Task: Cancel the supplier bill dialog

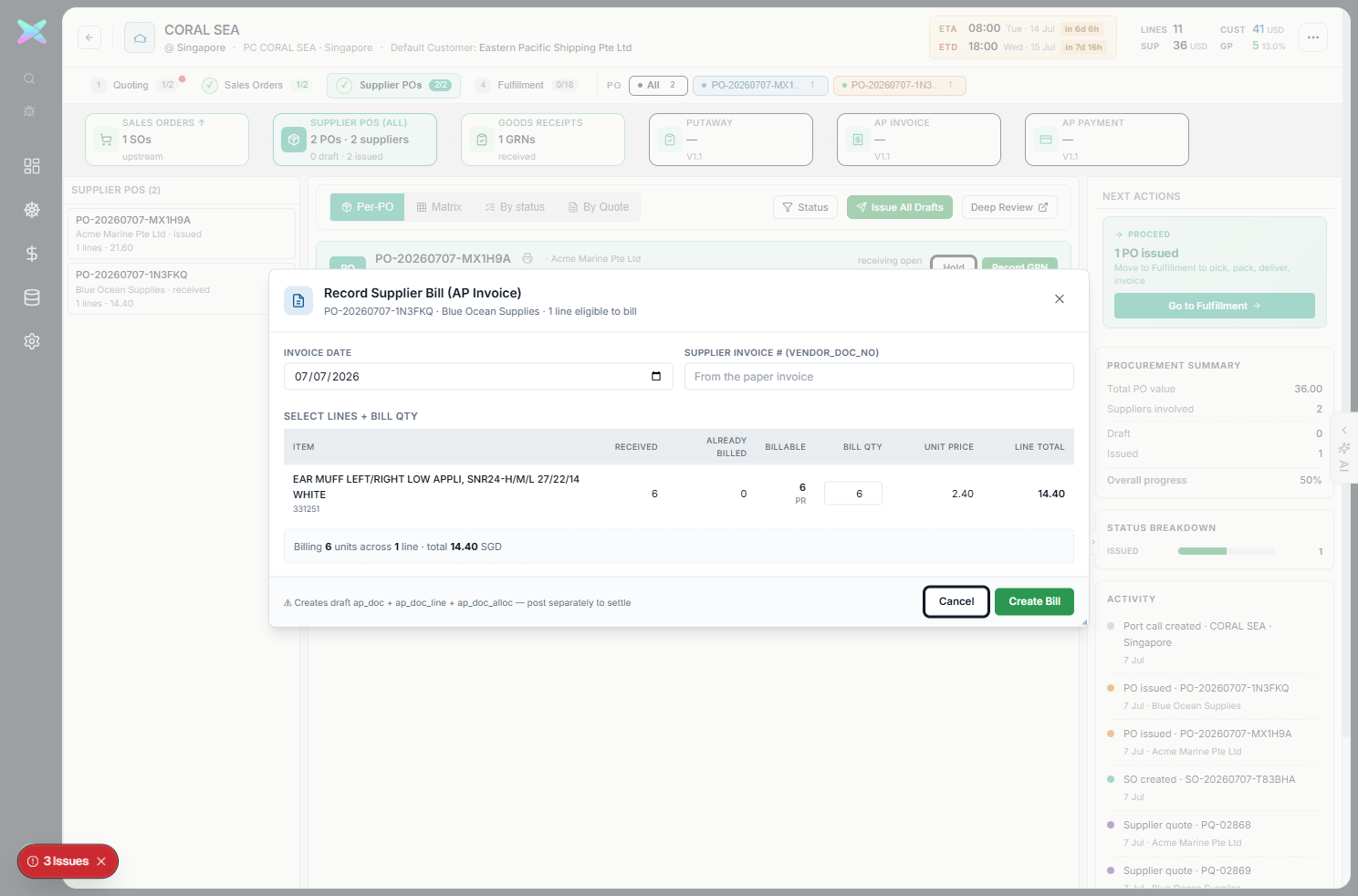Action: pyautogui.click(x=956, y=601)
